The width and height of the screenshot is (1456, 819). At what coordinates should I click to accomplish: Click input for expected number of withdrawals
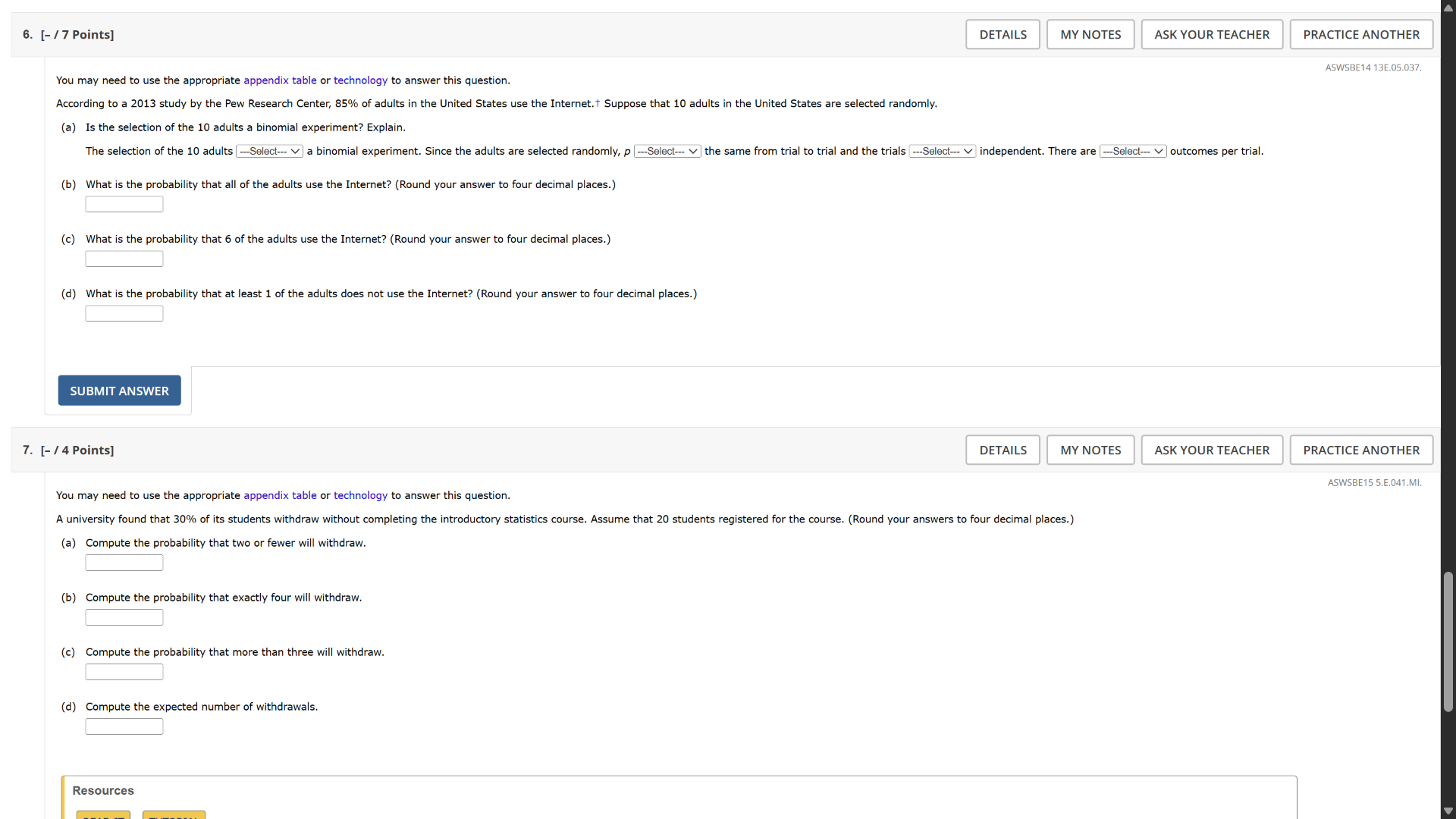124,727
